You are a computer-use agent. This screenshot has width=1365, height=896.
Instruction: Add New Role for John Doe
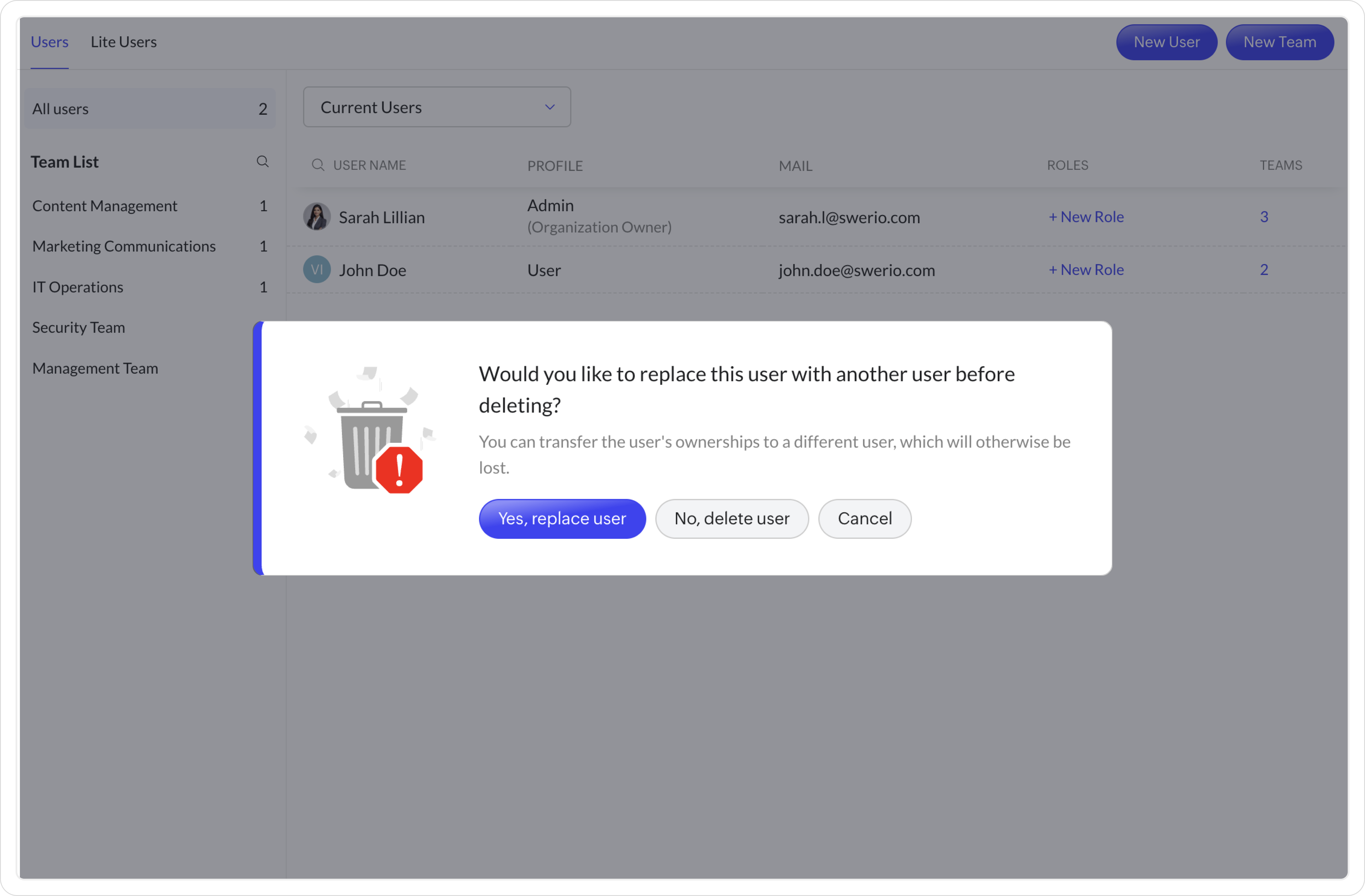[1086, 270]
